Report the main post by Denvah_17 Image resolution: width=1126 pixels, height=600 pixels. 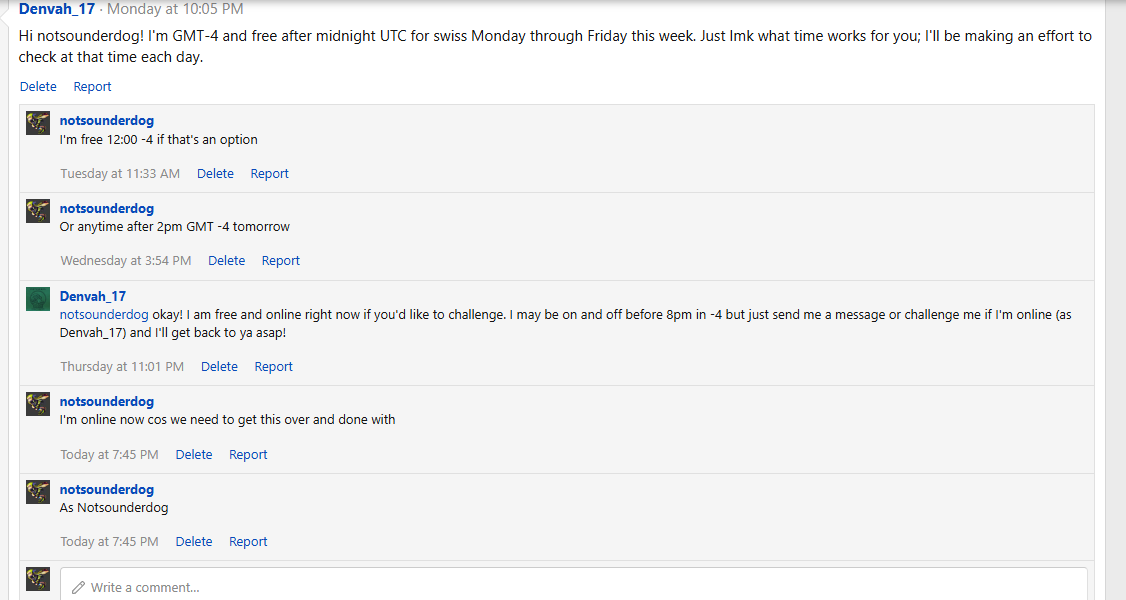pyautogui.click(x=92, y=87)
